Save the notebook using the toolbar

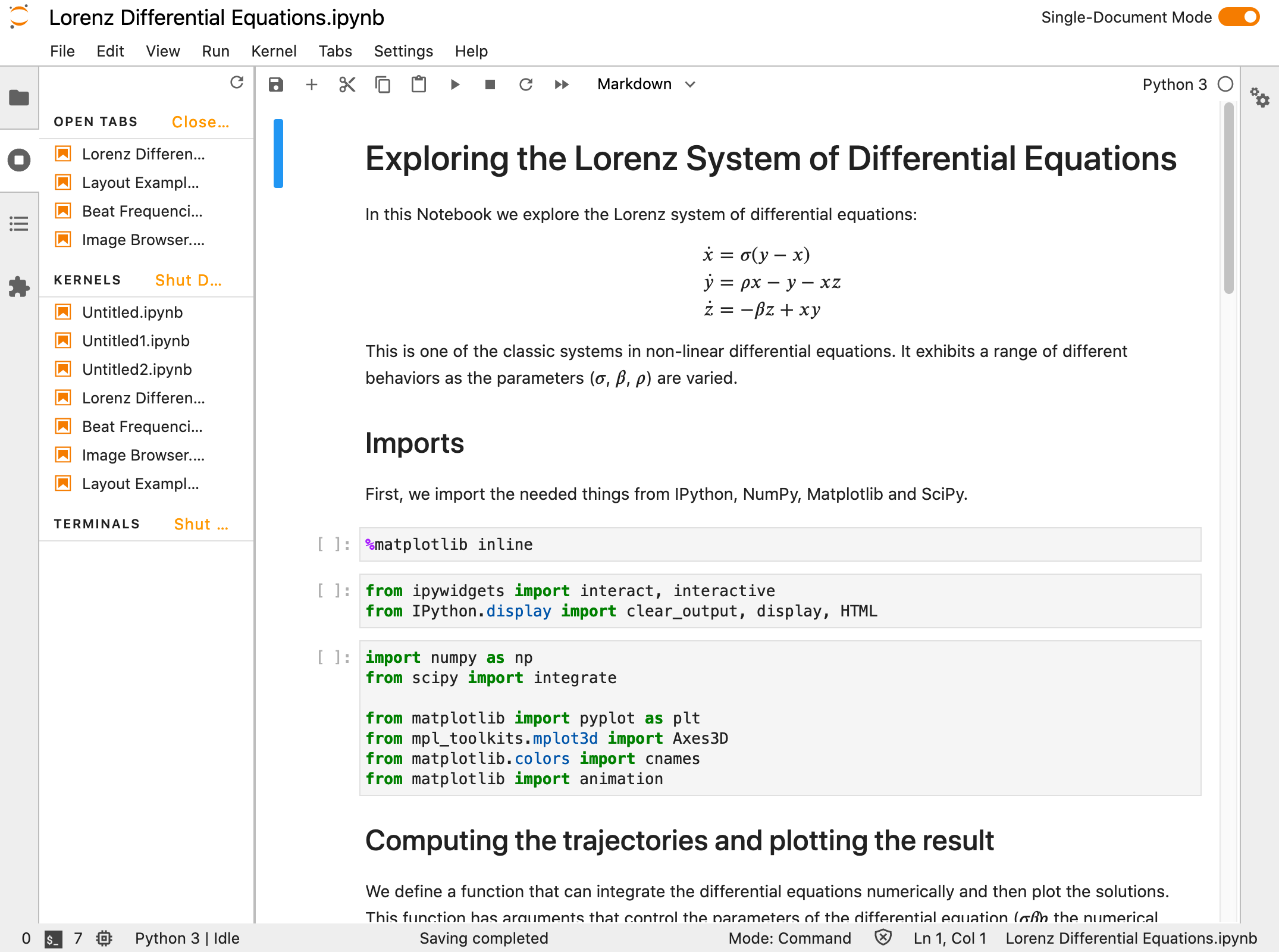275,84
